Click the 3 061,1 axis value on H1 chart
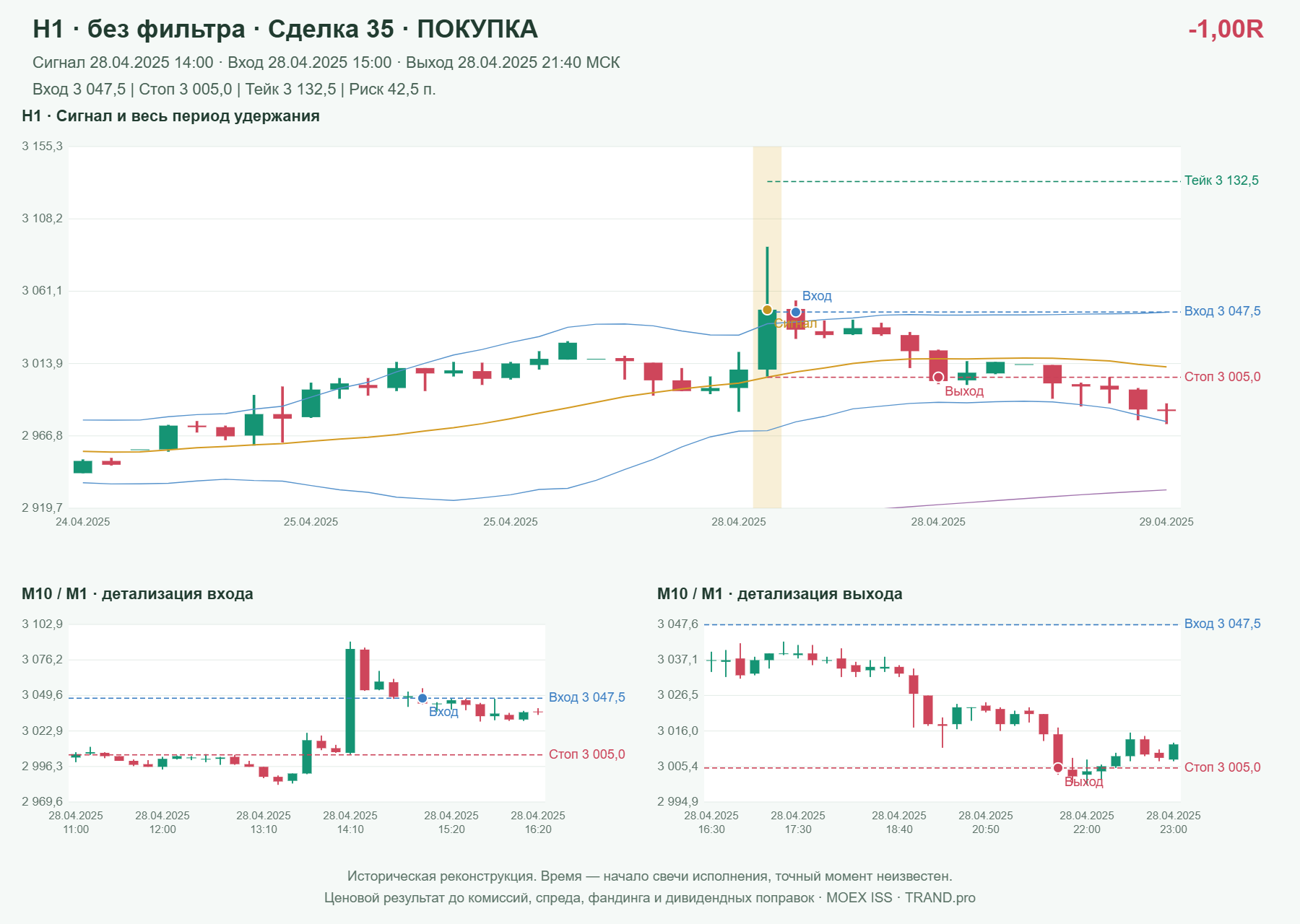This screenshot has height=924, width=1300. coord(42,291)
